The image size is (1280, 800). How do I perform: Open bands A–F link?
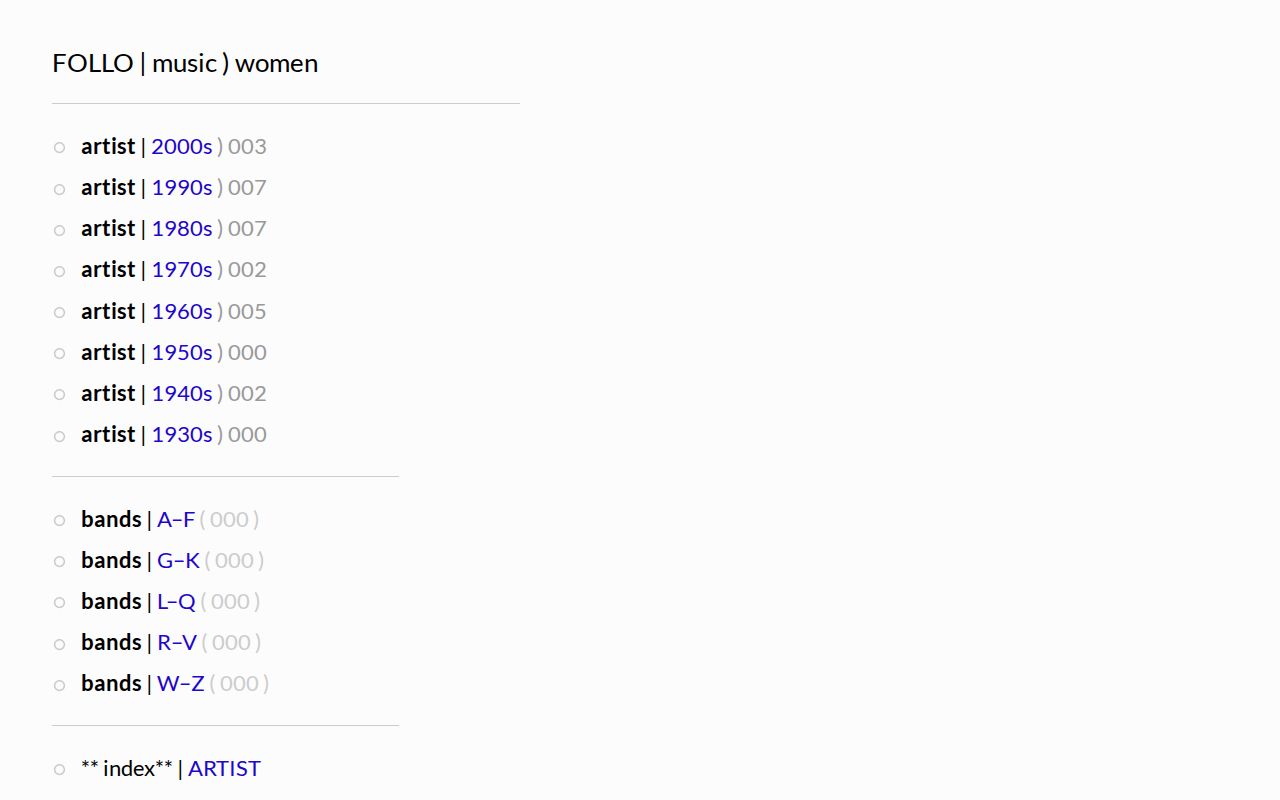click(x=176, y=519)
